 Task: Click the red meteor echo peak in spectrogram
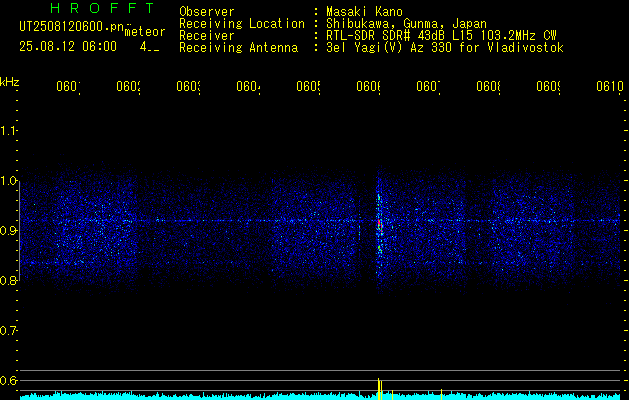(379, 223)
